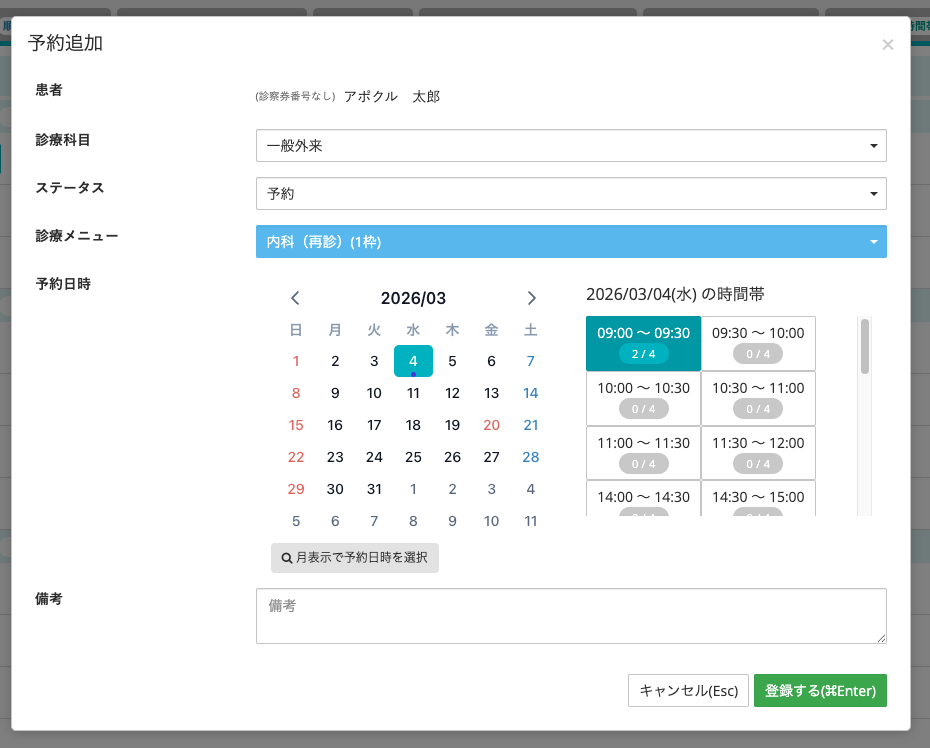Viewport: 930px width, 748px height.
Task: Select March 20 in the calendar
Action: (x=491, y=425)
